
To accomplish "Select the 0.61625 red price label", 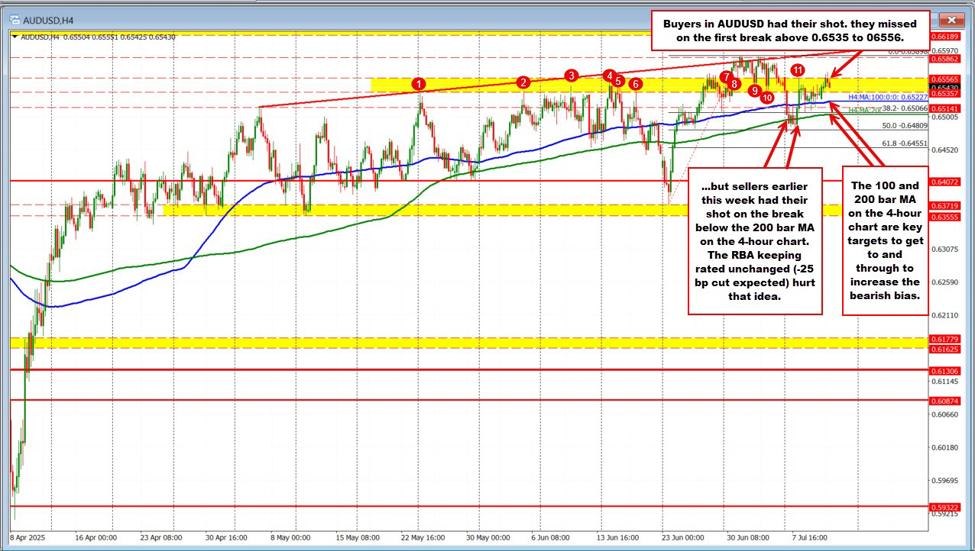I will coord(944,349).
